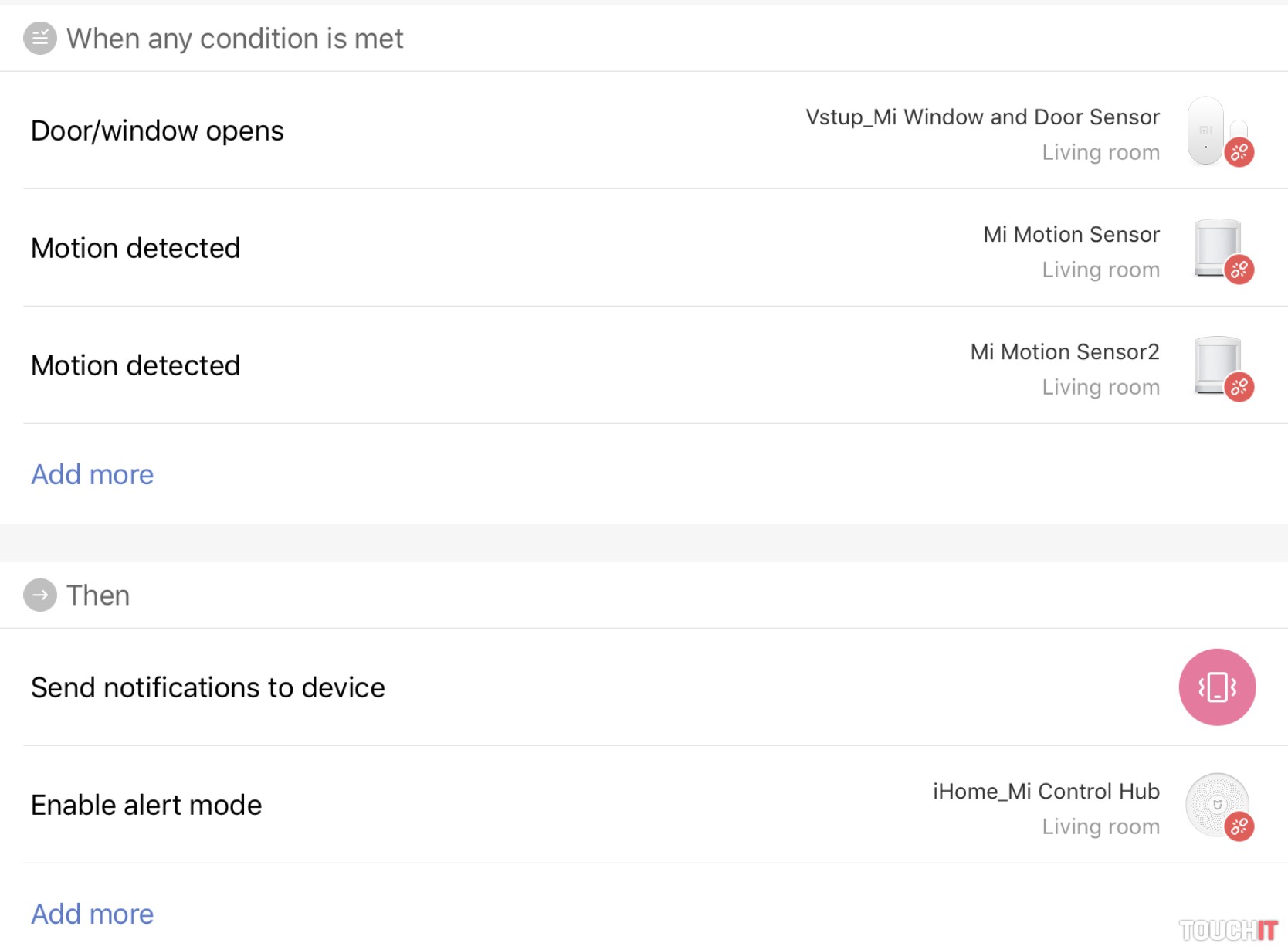Click the Mi Motion Sensor2 device icon
This screenshot has height=950, width=1288.
click(x=1218, y=366)
